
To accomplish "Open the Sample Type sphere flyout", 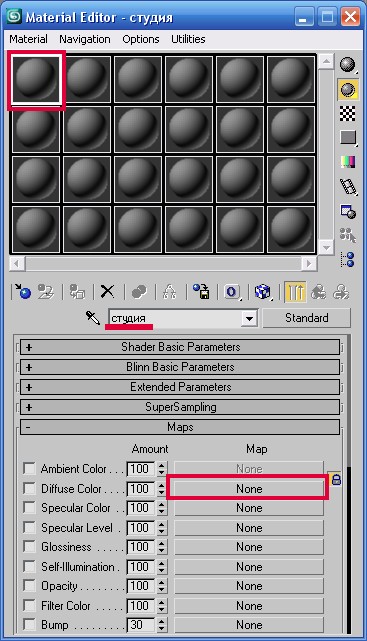I will click(348, 65).
